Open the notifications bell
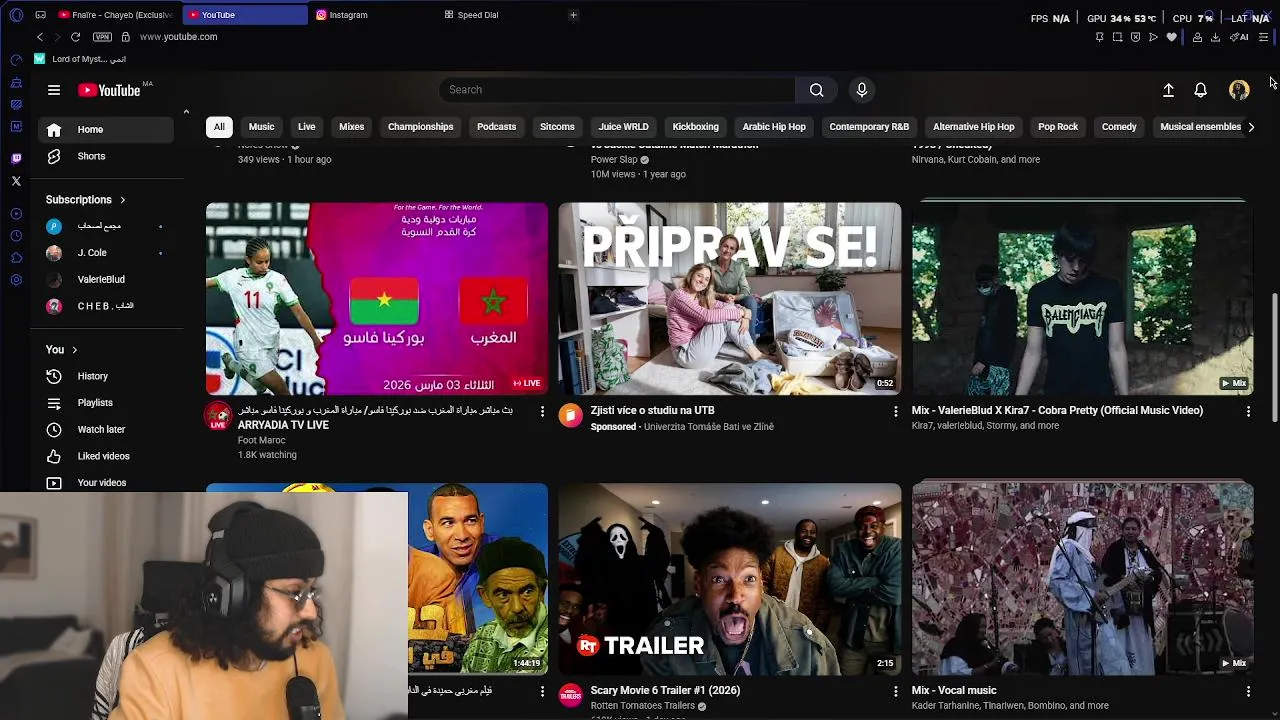The image size is (1280, 720). (1201, 90)
